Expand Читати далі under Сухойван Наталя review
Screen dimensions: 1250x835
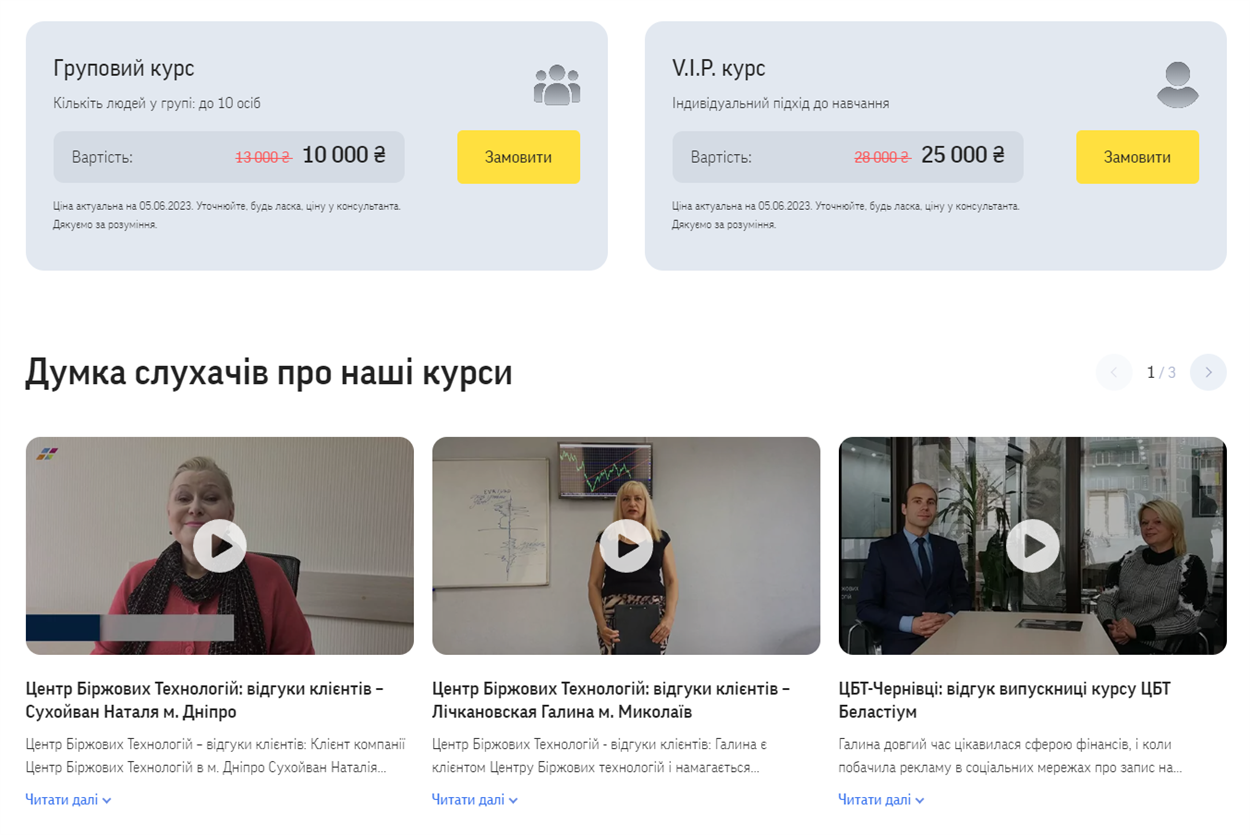point(68,800)
